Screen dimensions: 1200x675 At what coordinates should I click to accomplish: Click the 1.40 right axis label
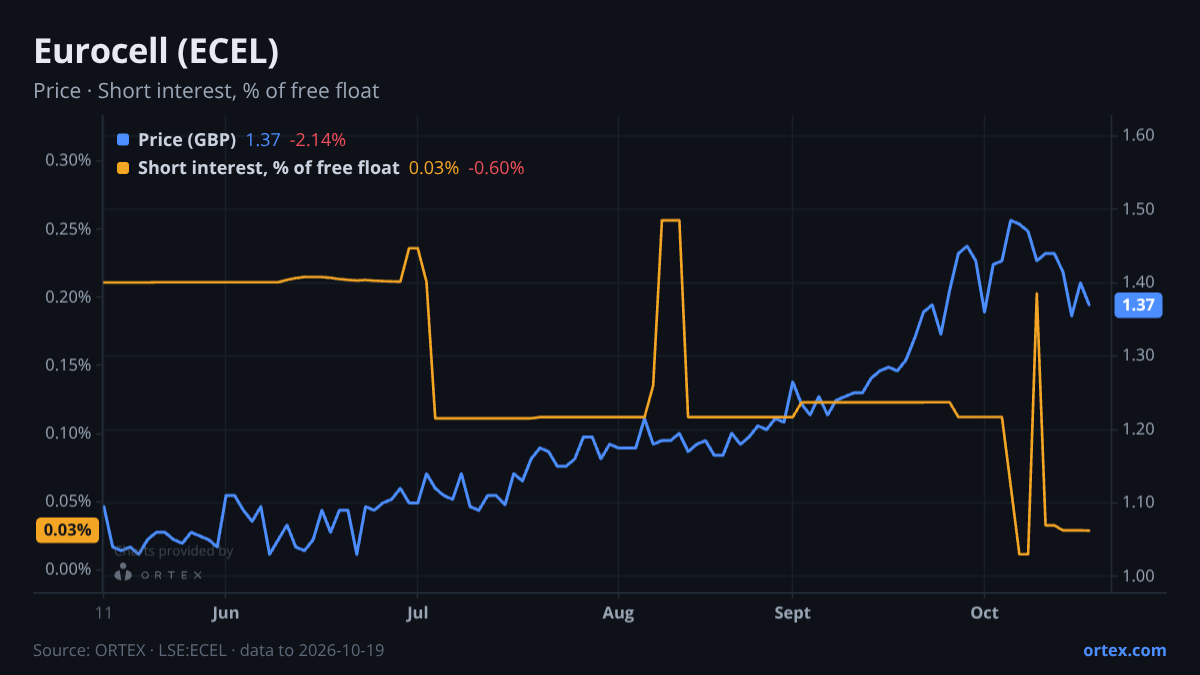point(1139,282)
